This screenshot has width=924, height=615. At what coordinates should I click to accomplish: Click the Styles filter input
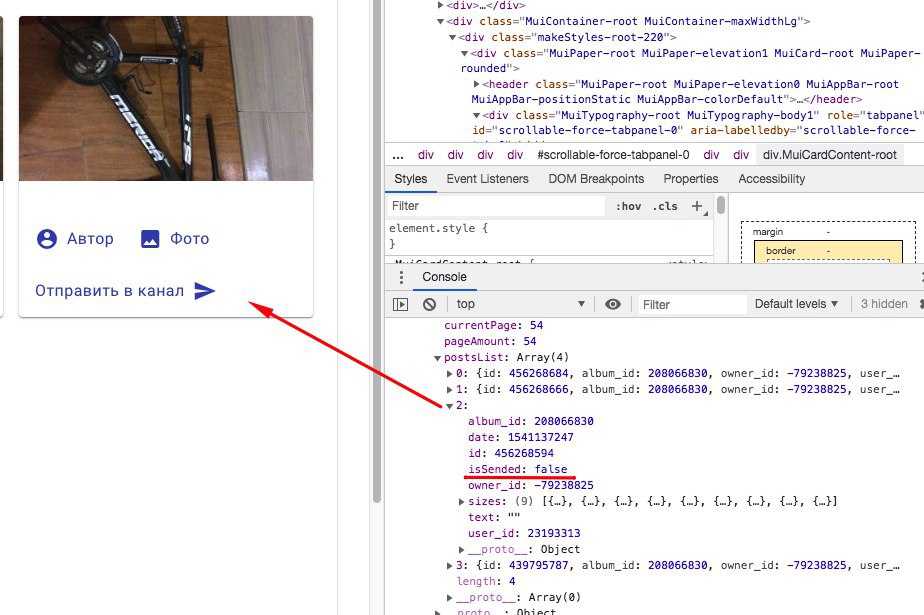(496, 206)
